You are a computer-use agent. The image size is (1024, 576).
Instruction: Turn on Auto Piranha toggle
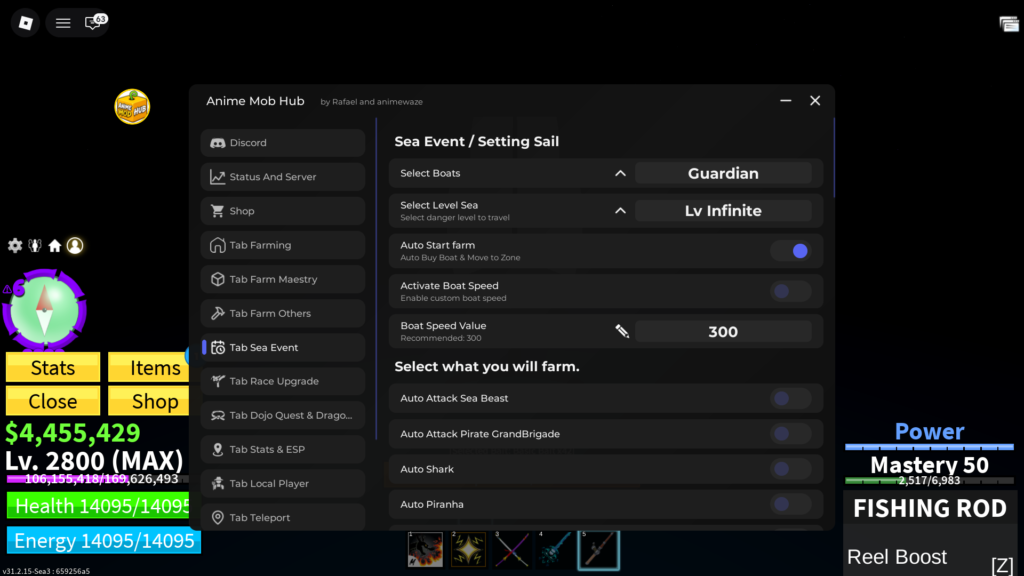coord(791,504)
